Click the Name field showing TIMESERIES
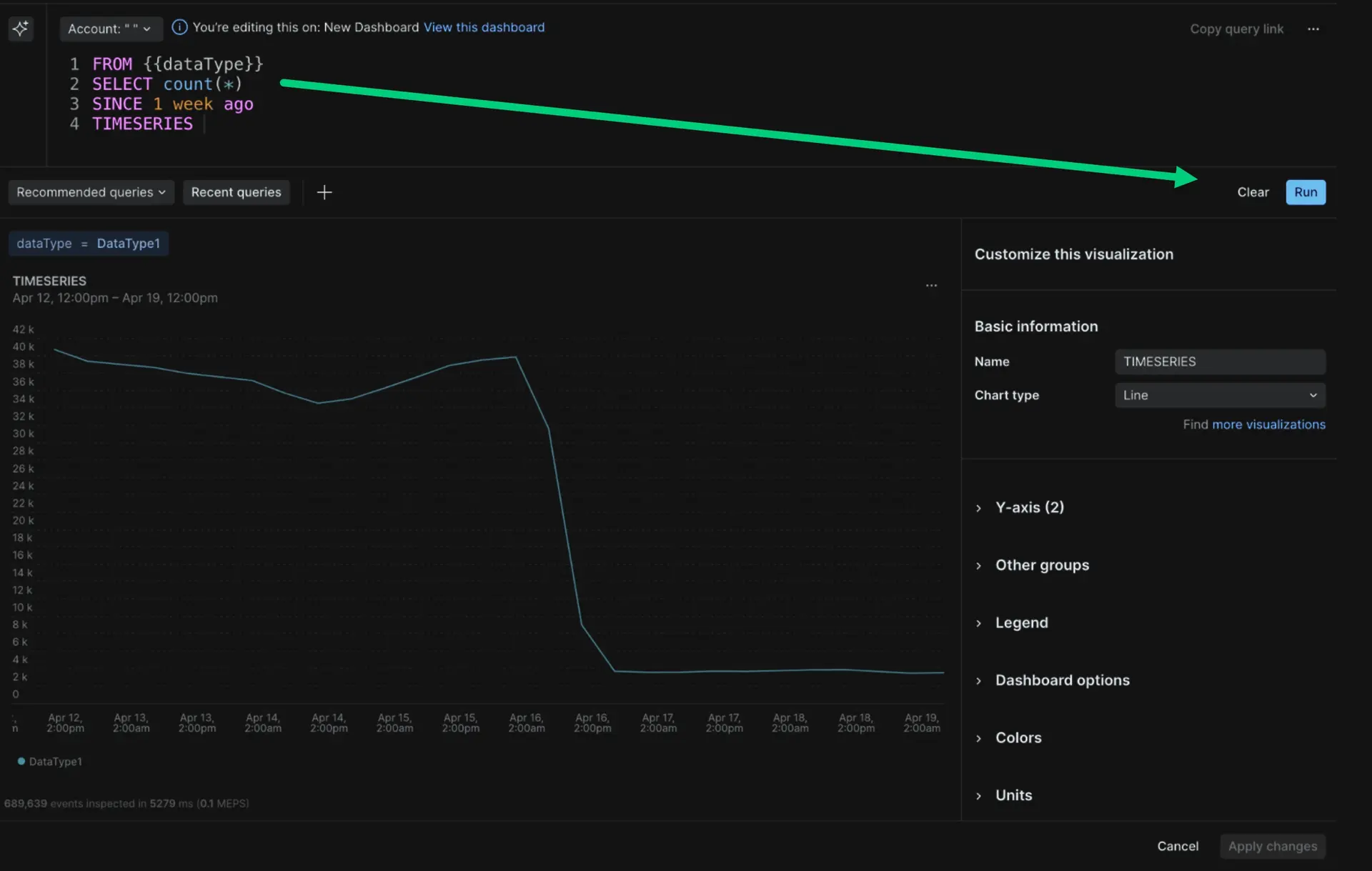This screenshot has width=1372, height=871. pos(1219,362)
